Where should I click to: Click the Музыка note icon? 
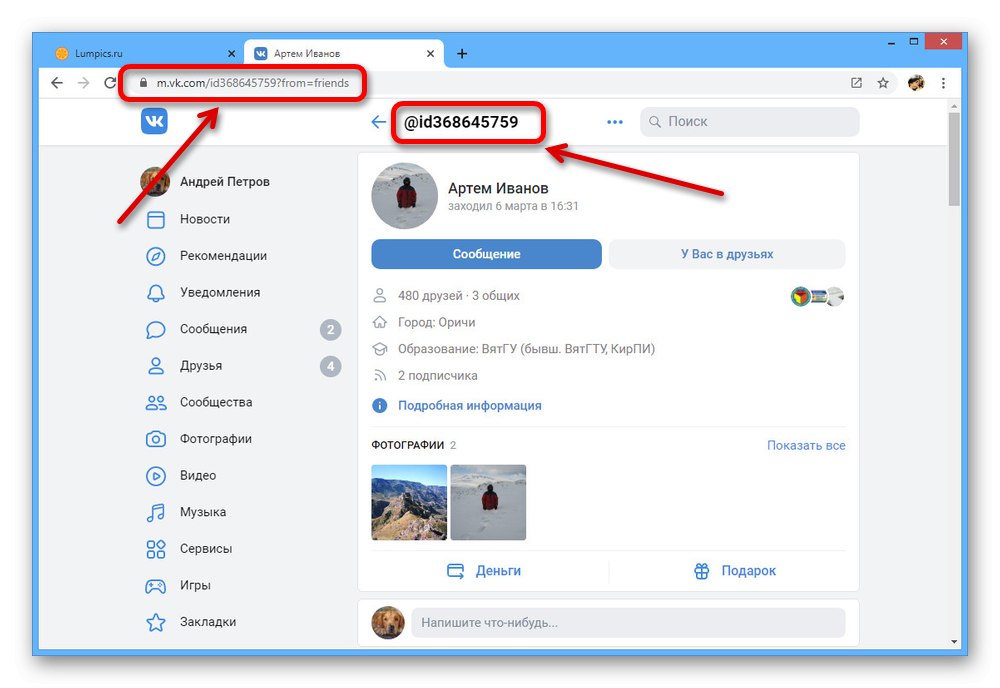click(156, 512)
